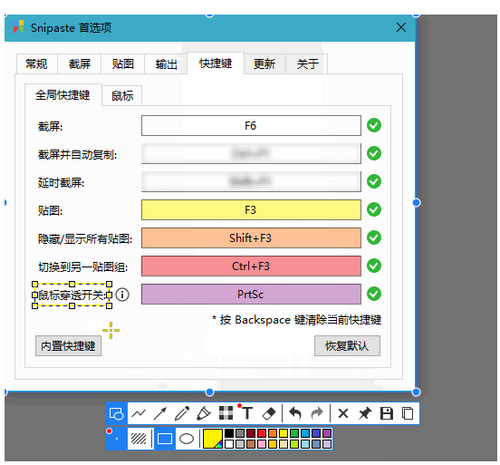Pick the eraser tool
The width and height of the screenshot is (500, 465).
tap(269, 414)
